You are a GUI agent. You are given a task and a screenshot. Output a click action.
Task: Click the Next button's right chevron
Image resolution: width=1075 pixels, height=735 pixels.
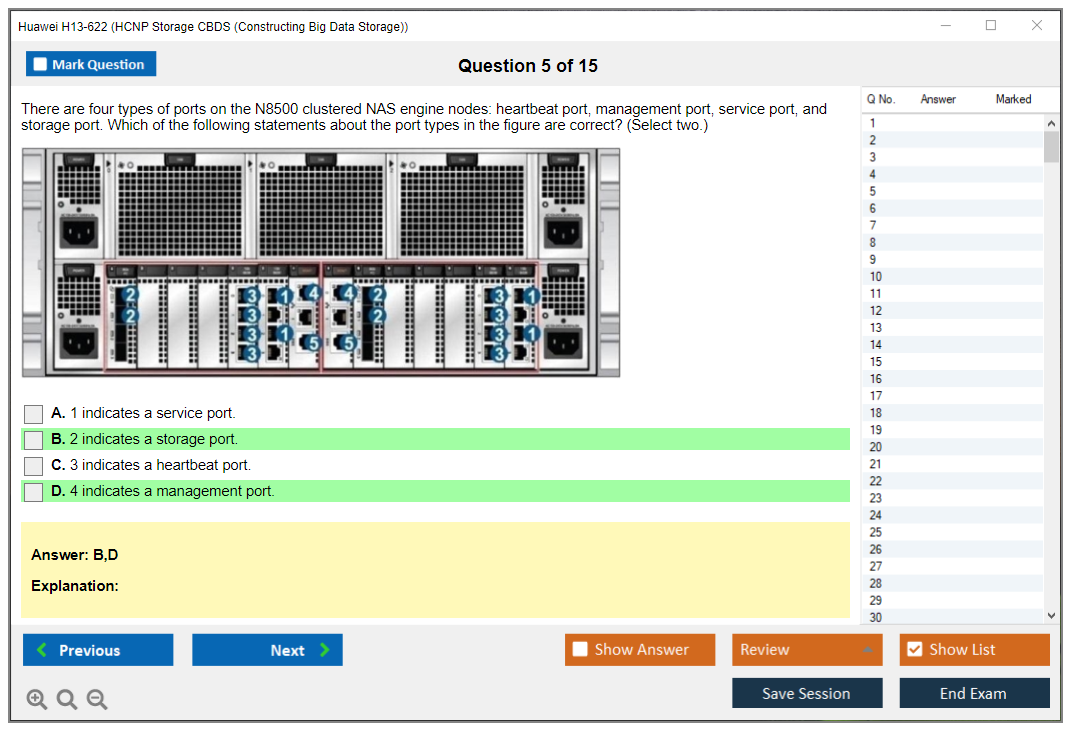point(325,650)
